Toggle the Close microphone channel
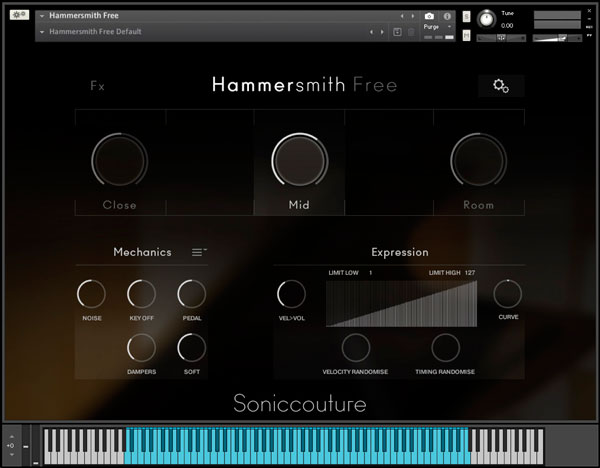This screenshot has width=600, height=468. coord(119,205)
